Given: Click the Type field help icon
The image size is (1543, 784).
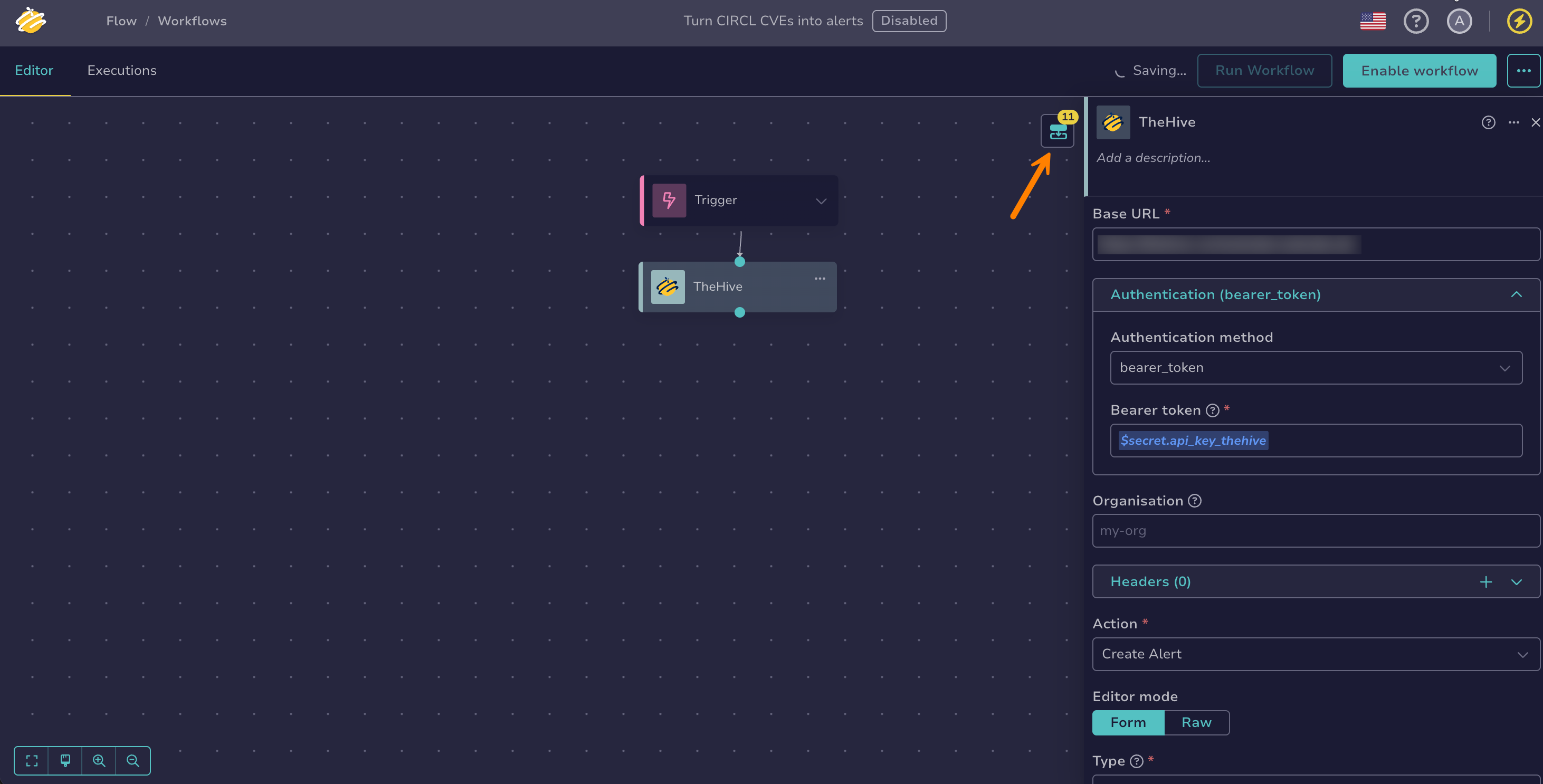Looking at the screenshot, I should tap(1136, 761).
